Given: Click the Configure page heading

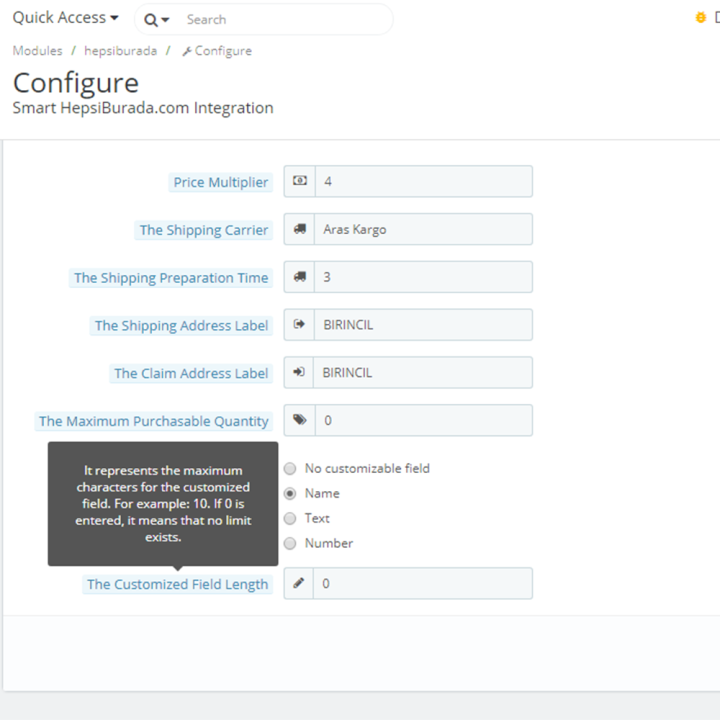Looking at the screenshot, I should click(x=76, y=83).
